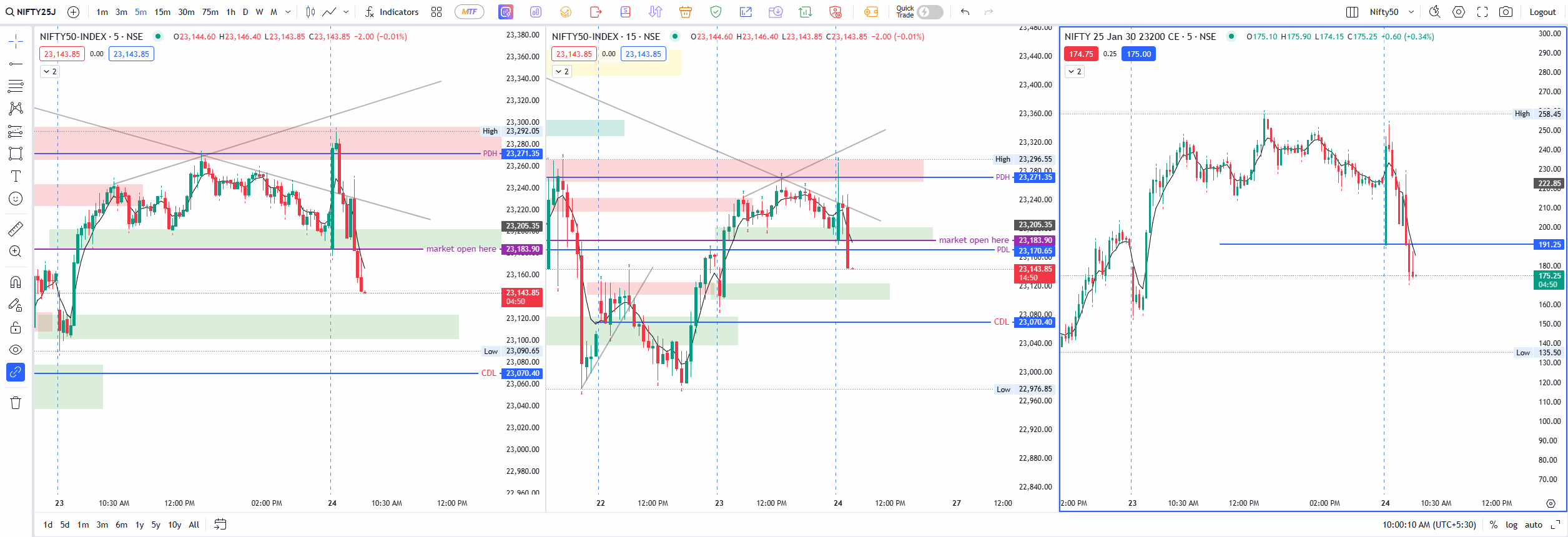Open the blue up-down arrows trade icon
The height and width of the screenshot is (537, 1568).
(x=655, y=12)
